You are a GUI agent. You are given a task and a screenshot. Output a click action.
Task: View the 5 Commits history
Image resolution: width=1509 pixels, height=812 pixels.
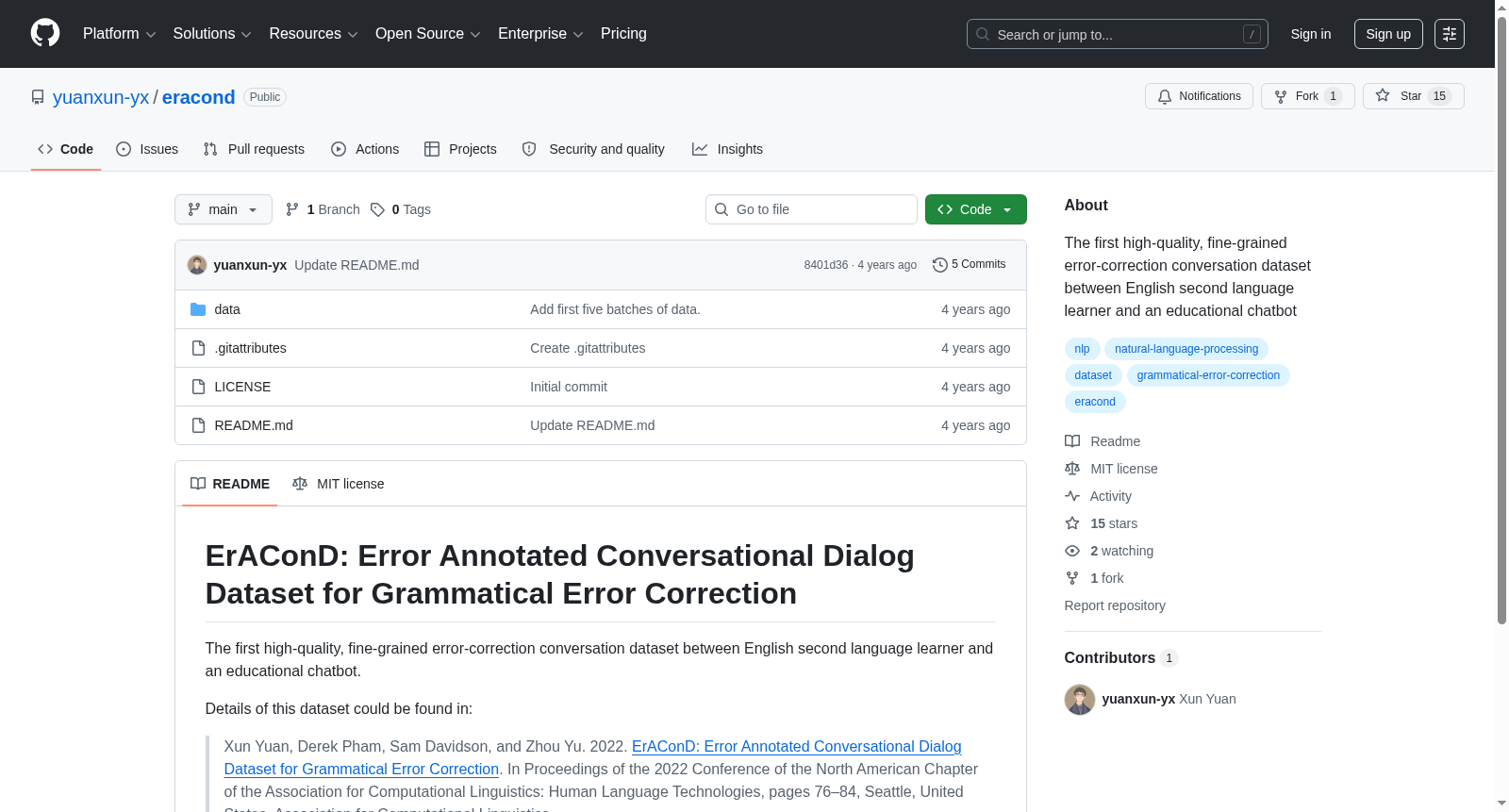point(969,265)
